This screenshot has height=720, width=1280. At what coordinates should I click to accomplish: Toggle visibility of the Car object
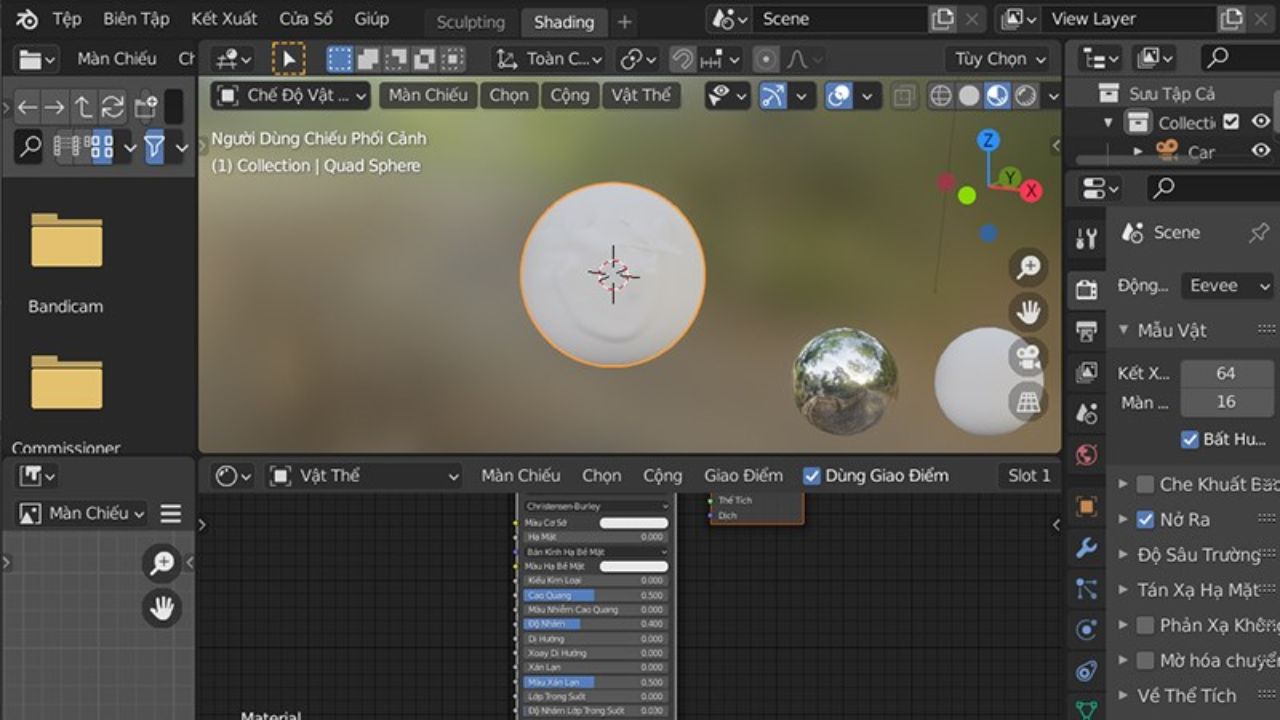pyautogui.click(x=1262, y=152)
